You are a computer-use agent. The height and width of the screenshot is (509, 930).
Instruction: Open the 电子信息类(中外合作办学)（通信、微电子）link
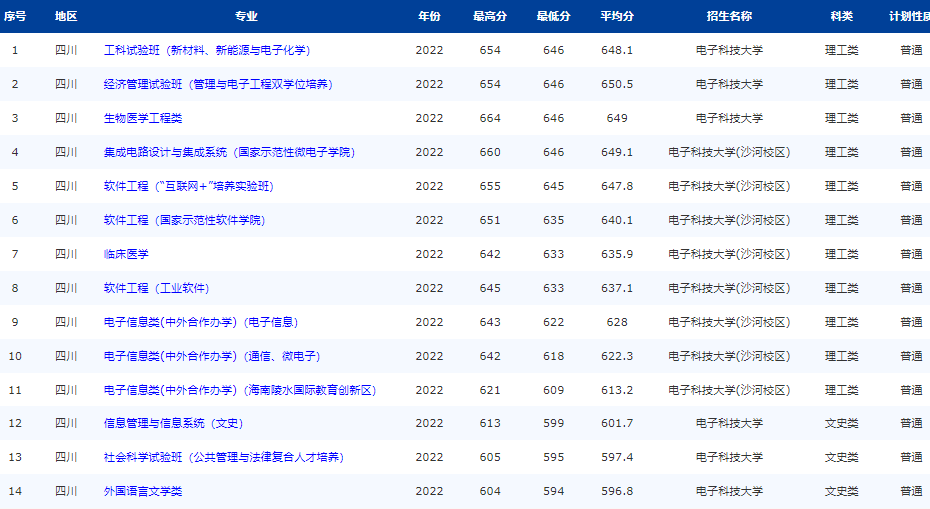point(212,356)
